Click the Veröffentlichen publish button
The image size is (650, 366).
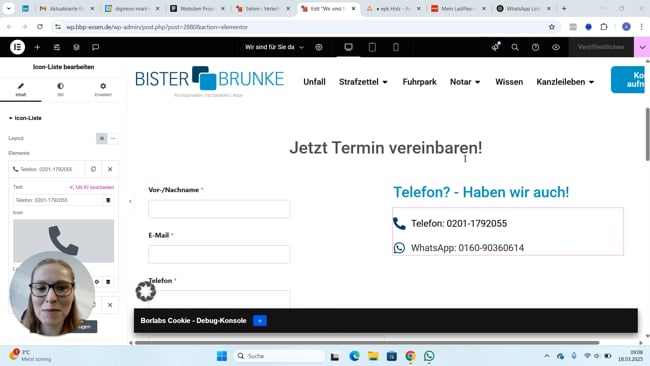tap(601, 47)
